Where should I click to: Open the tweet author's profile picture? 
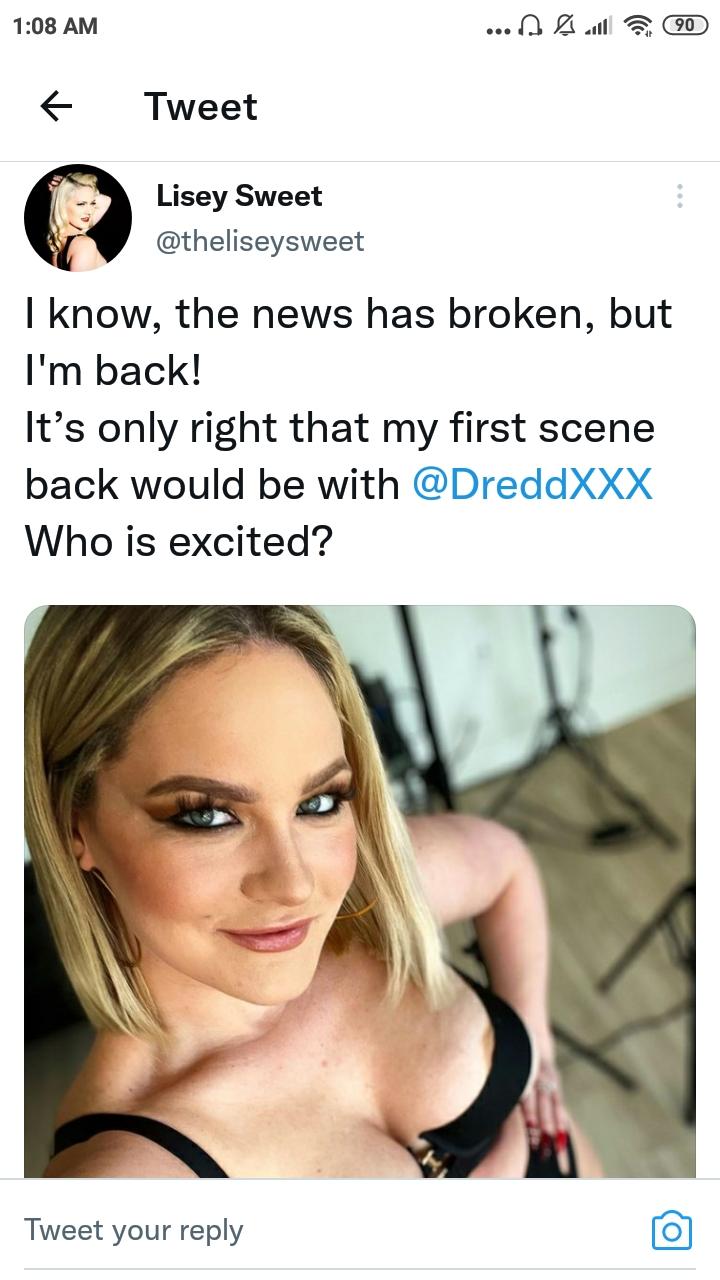click(78, 218)
